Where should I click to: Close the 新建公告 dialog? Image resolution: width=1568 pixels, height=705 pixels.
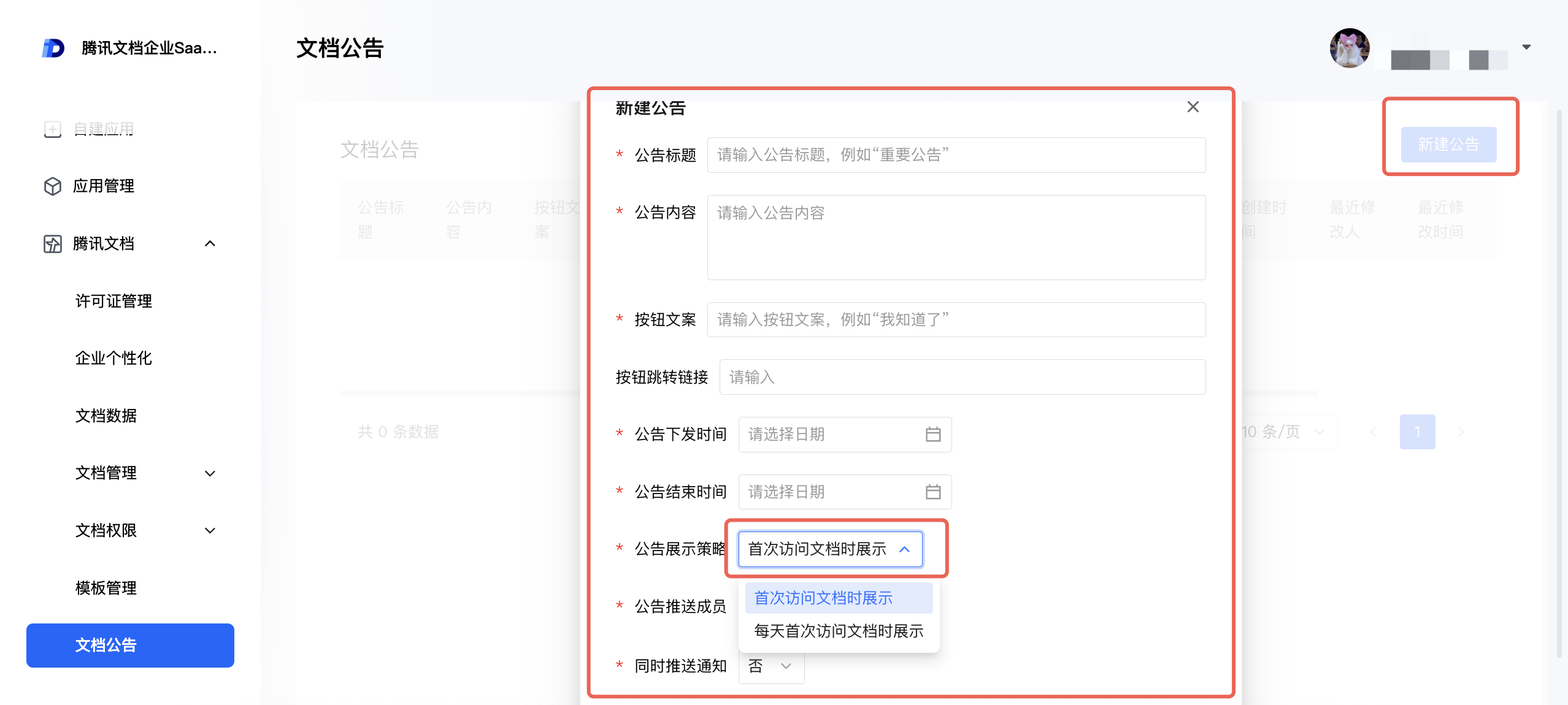point(1193,107)
